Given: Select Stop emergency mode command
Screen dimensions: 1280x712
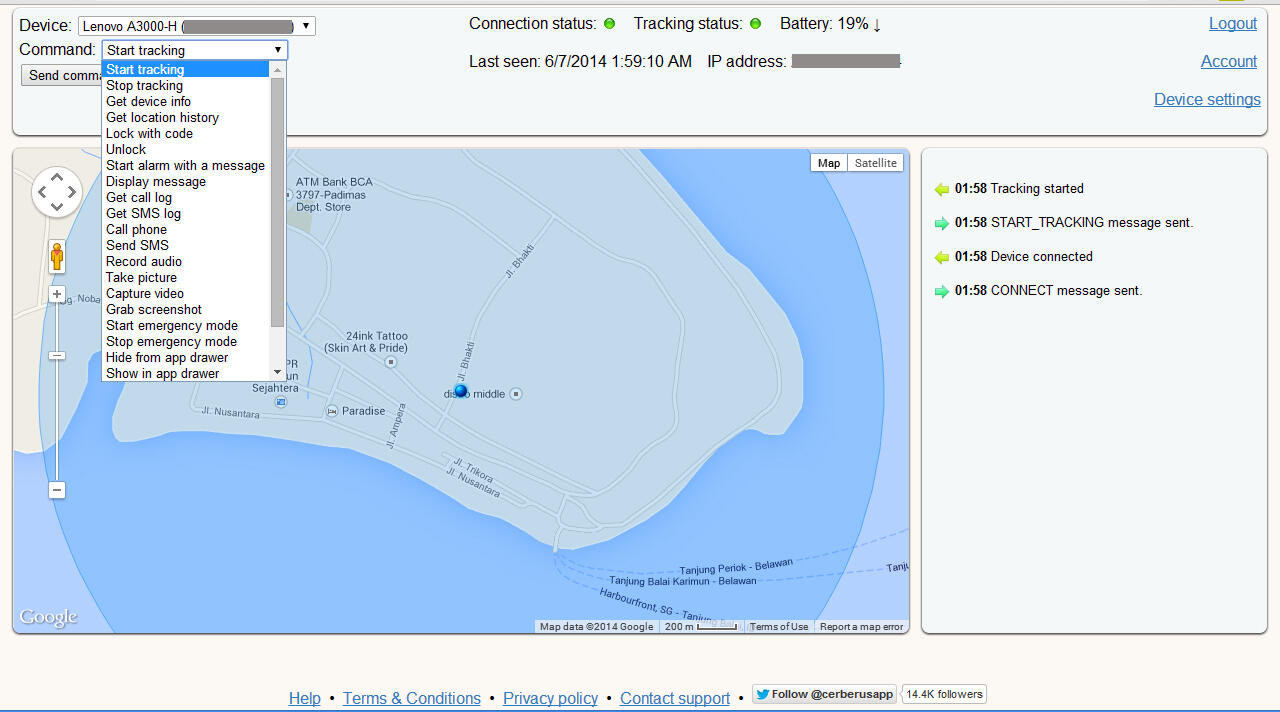Looking at the screenshot, I should [x=186, y=341].
